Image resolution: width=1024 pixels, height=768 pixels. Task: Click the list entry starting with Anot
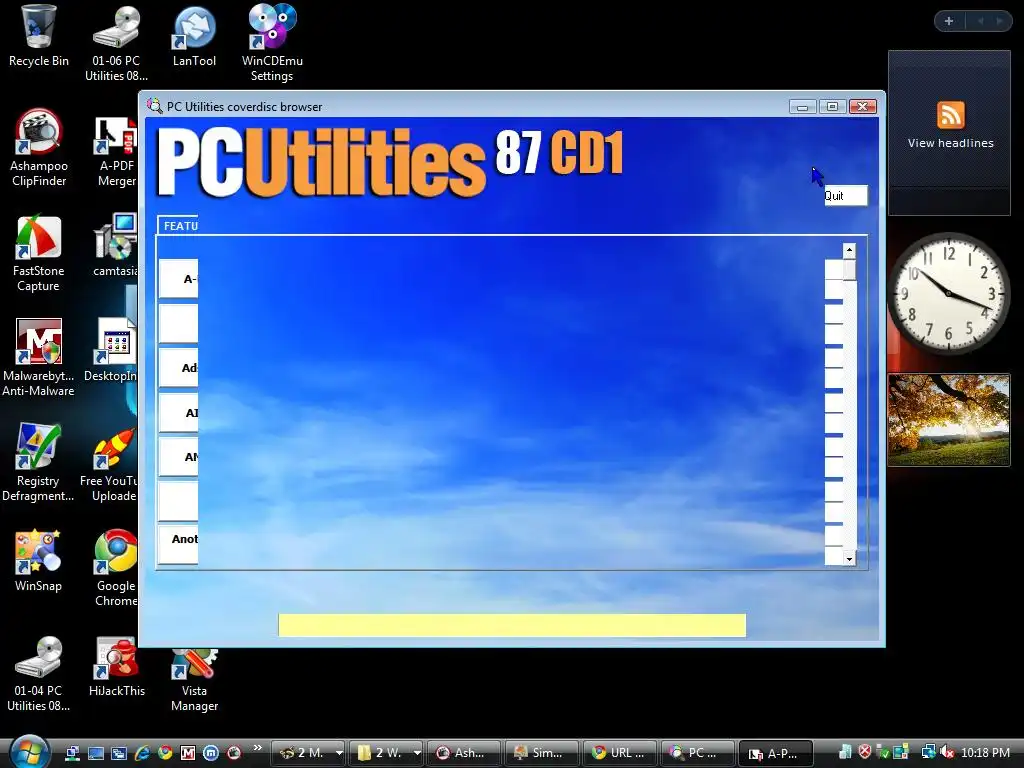pos(178,543)
